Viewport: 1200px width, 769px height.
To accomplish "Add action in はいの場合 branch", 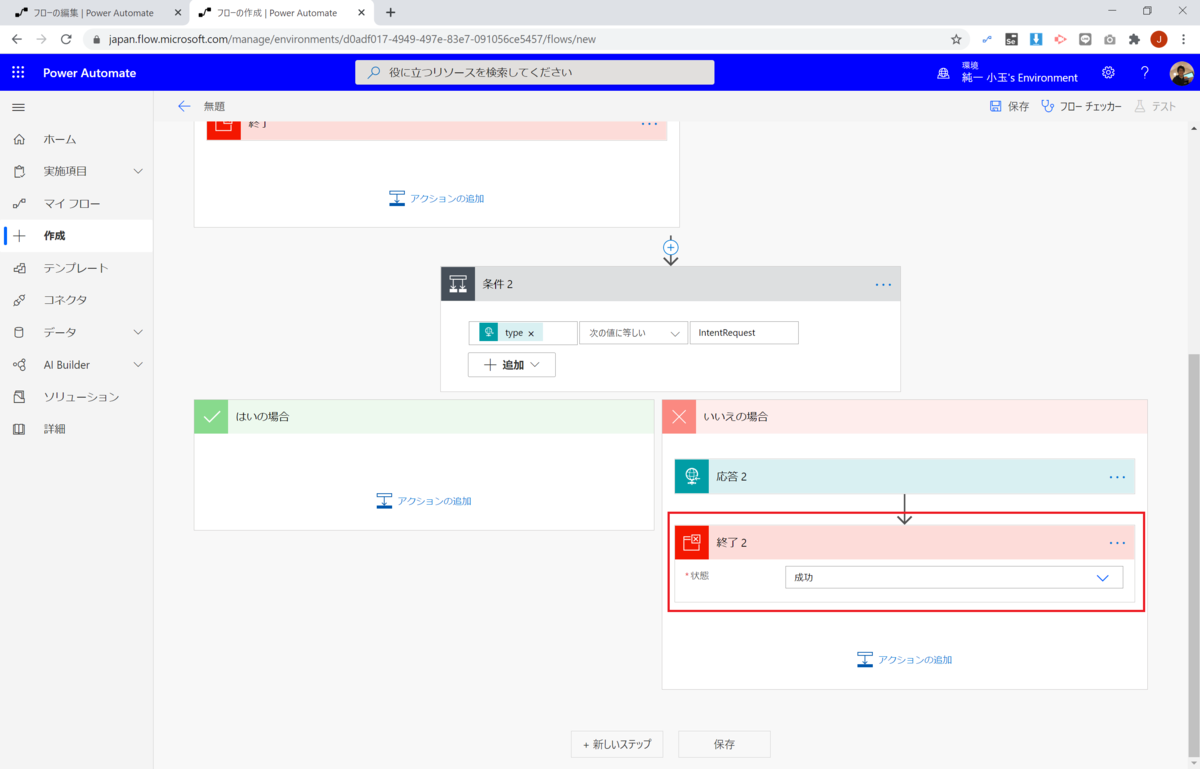I will pyautogui.click(x=423, y=500).
